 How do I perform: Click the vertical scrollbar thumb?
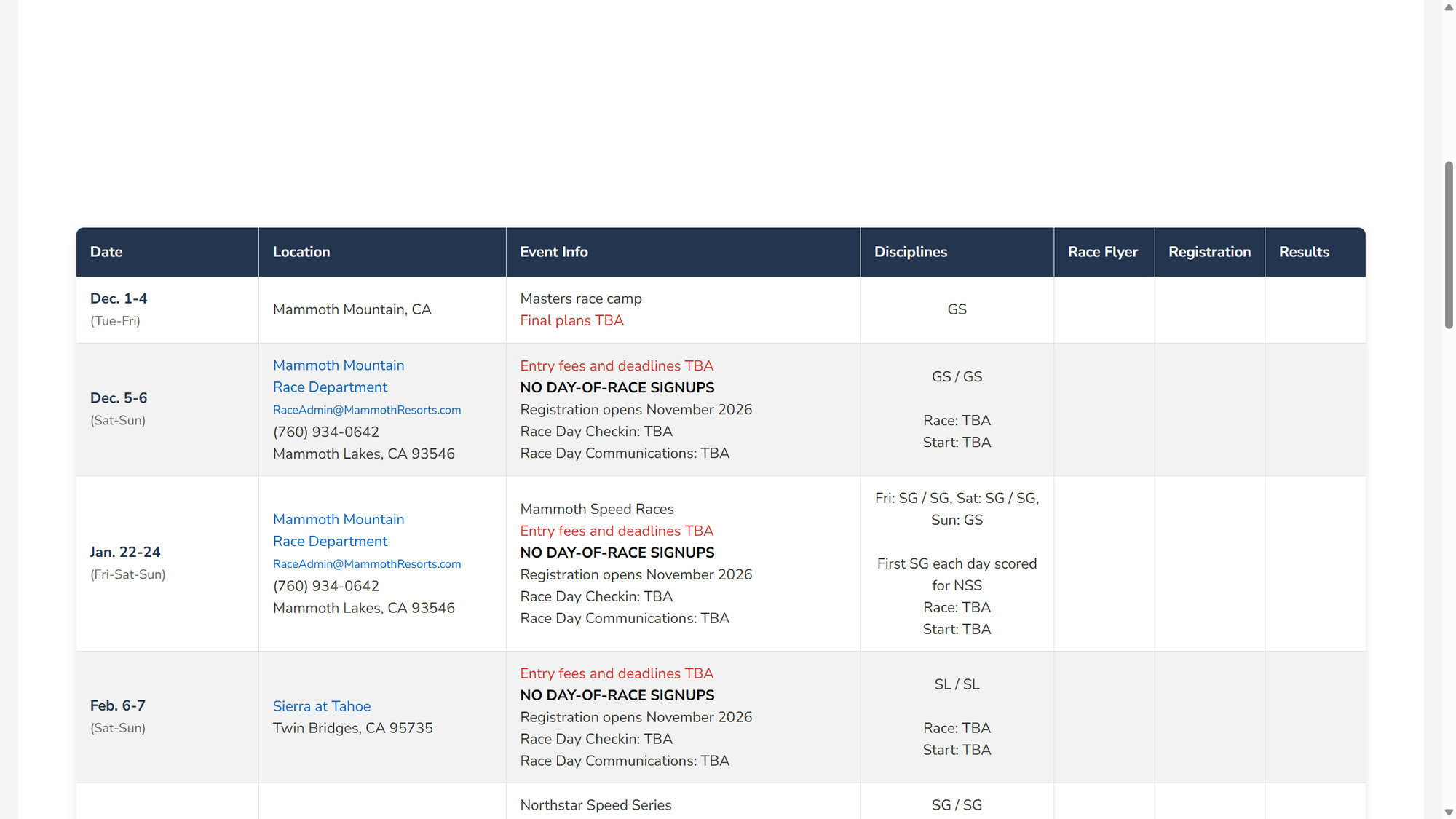tap(1449, 245)
